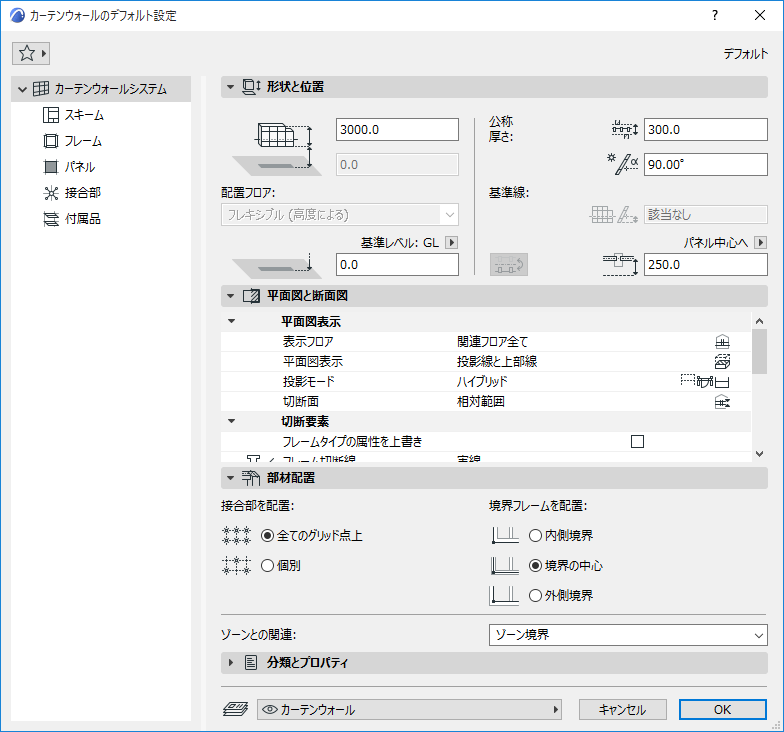Image resolution: width=784 pixels, height=732 pixels.
Task: Select the 接合部 page icon
Action: pyautogui.click(x=50, y=193)
